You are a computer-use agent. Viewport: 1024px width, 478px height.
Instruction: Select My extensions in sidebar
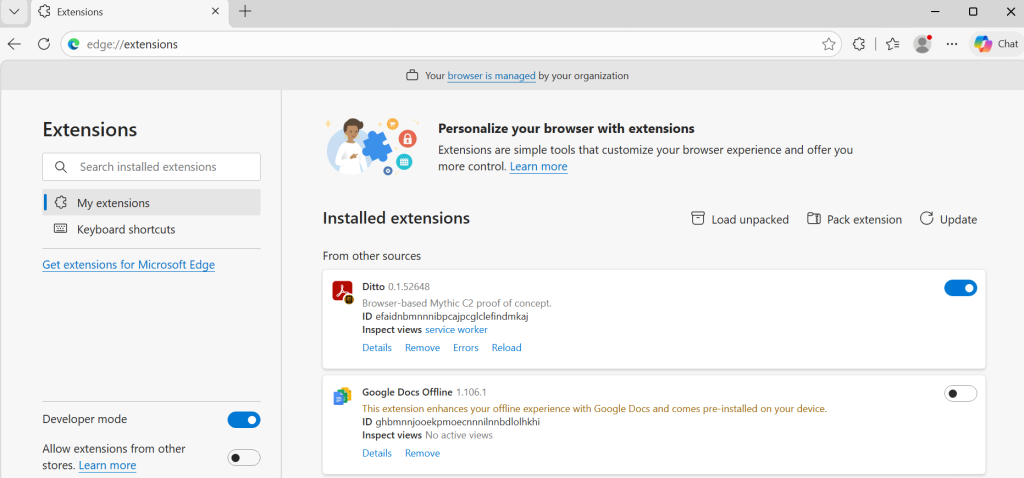pyautogui.click(x=152, y=202)
